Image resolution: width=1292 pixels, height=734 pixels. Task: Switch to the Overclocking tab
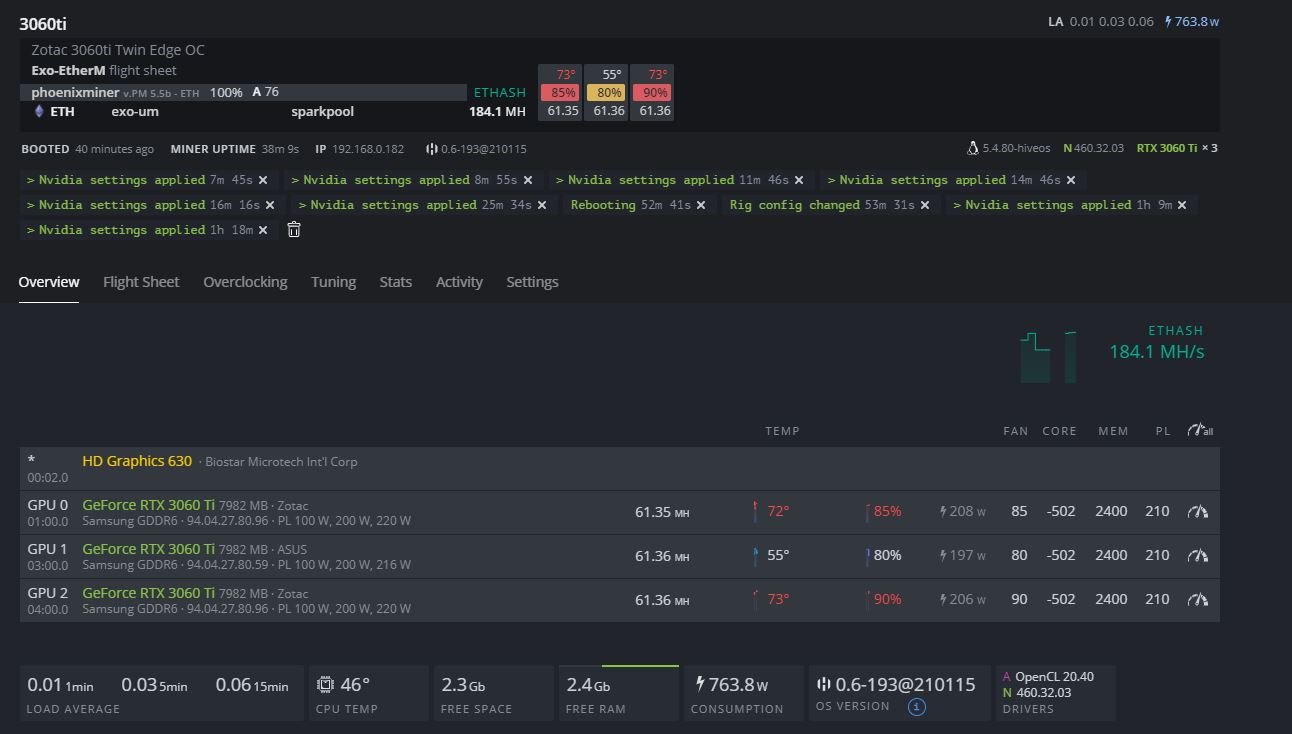tap(245, 282)
